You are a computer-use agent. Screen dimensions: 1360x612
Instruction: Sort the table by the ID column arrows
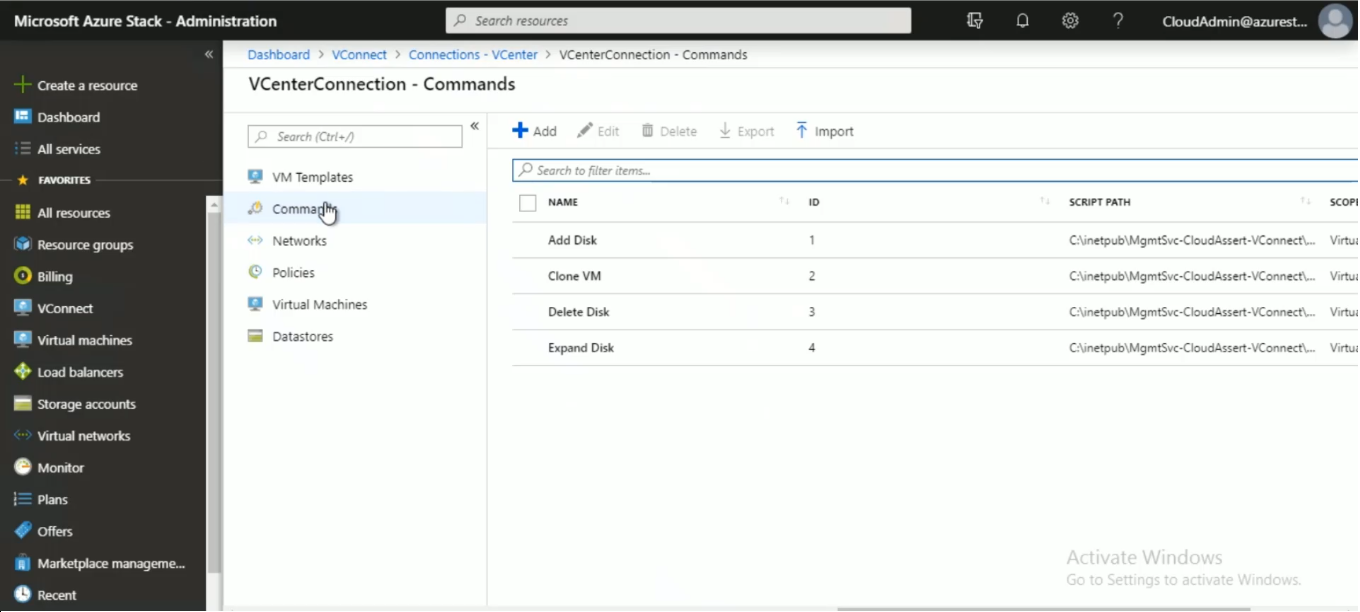click(1045, 202)
